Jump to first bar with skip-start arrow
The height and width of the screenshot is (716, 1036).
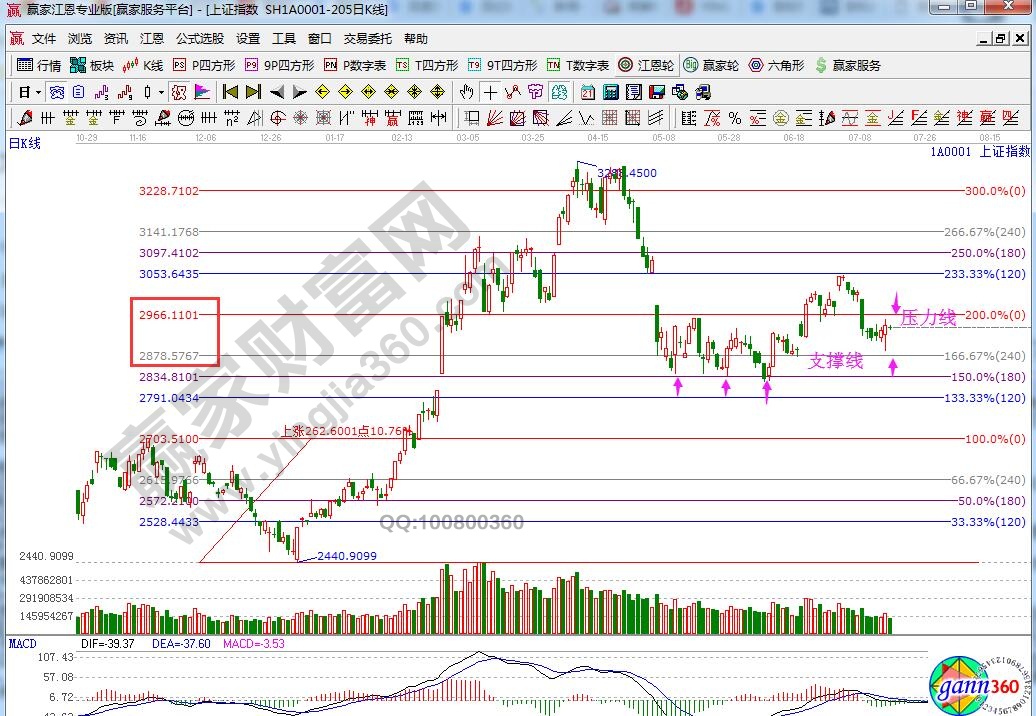click(230, 93)
